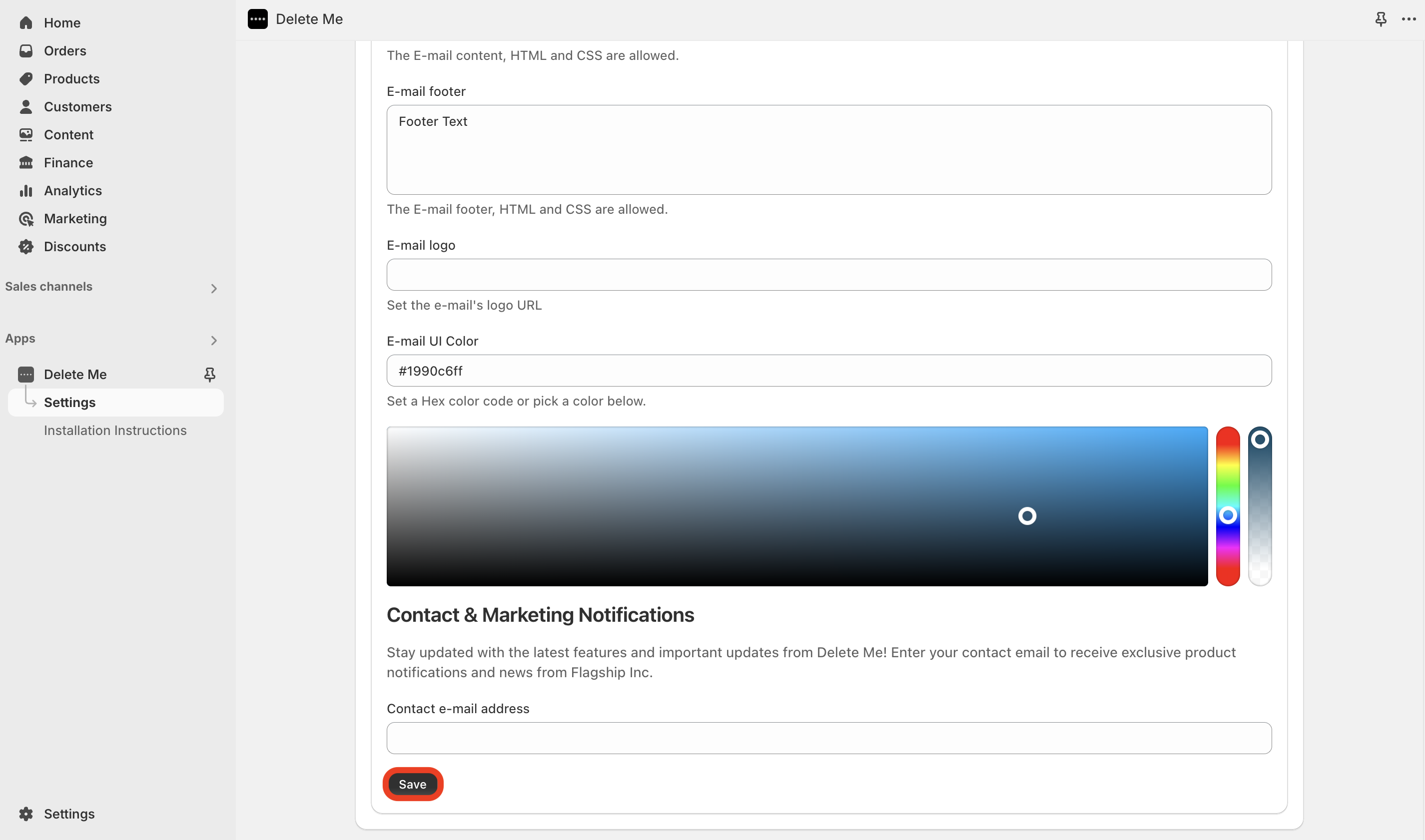Open Discounts in sidebar
1425x840 pixels.
75,247
